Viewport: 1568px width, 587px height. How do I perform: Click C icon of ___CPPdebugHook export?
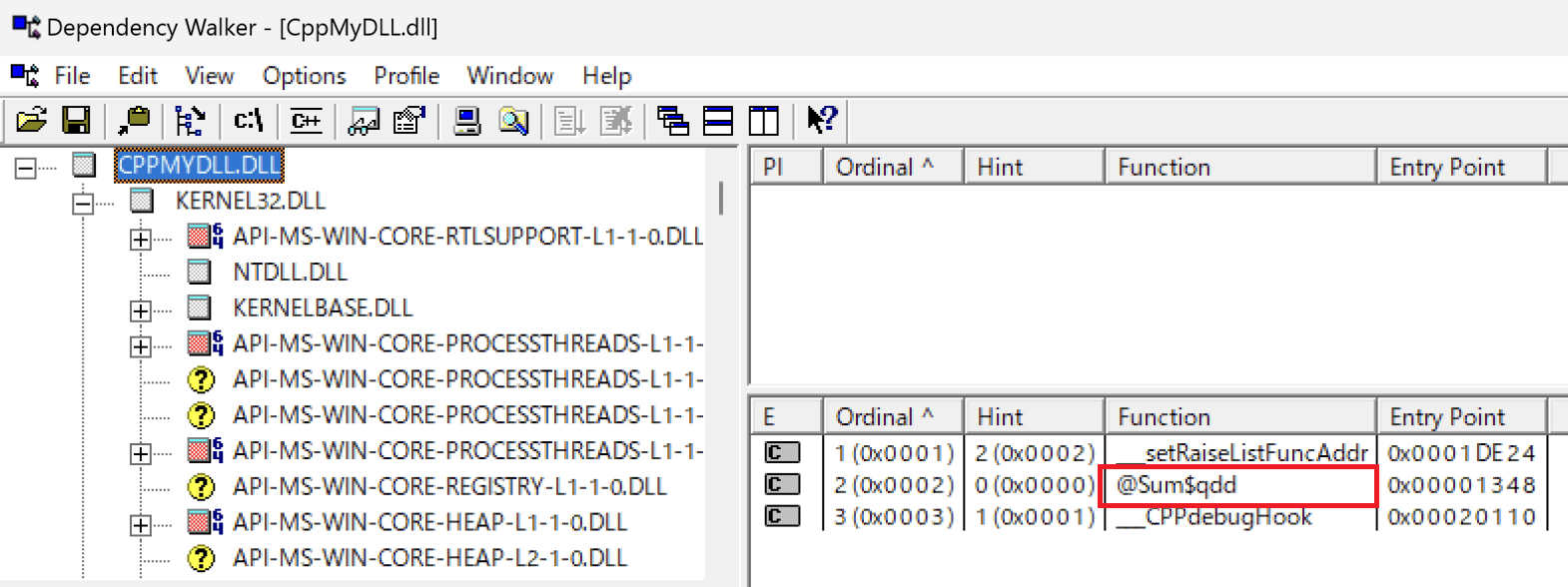782,516
